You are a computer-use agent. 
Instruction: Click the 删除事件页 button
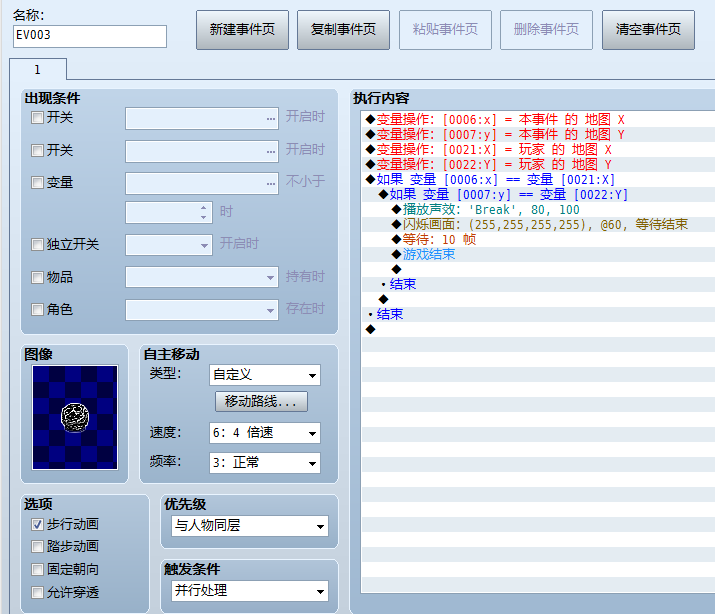[546, 30]
